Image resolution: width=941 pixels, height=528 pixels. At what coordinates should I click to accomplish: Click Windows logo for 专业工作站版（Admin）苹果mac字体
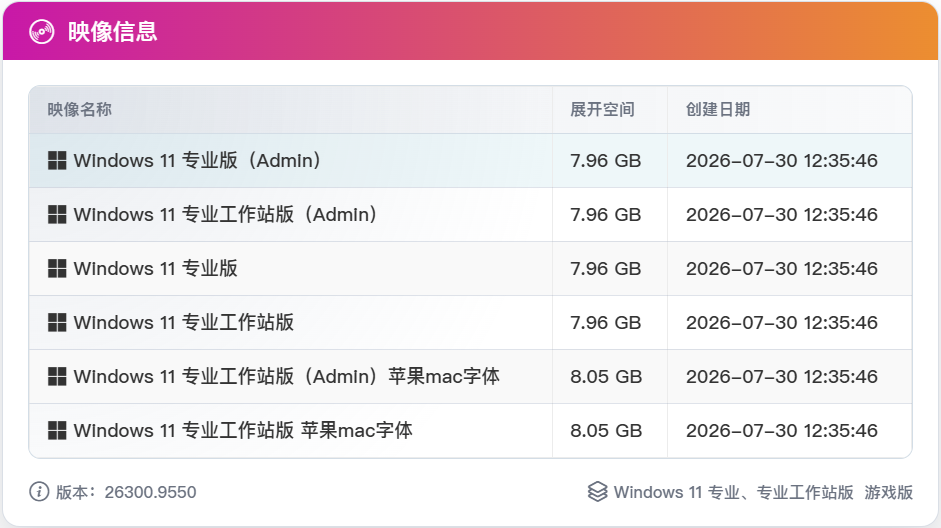pyautogui.click(x=57, y=377)
